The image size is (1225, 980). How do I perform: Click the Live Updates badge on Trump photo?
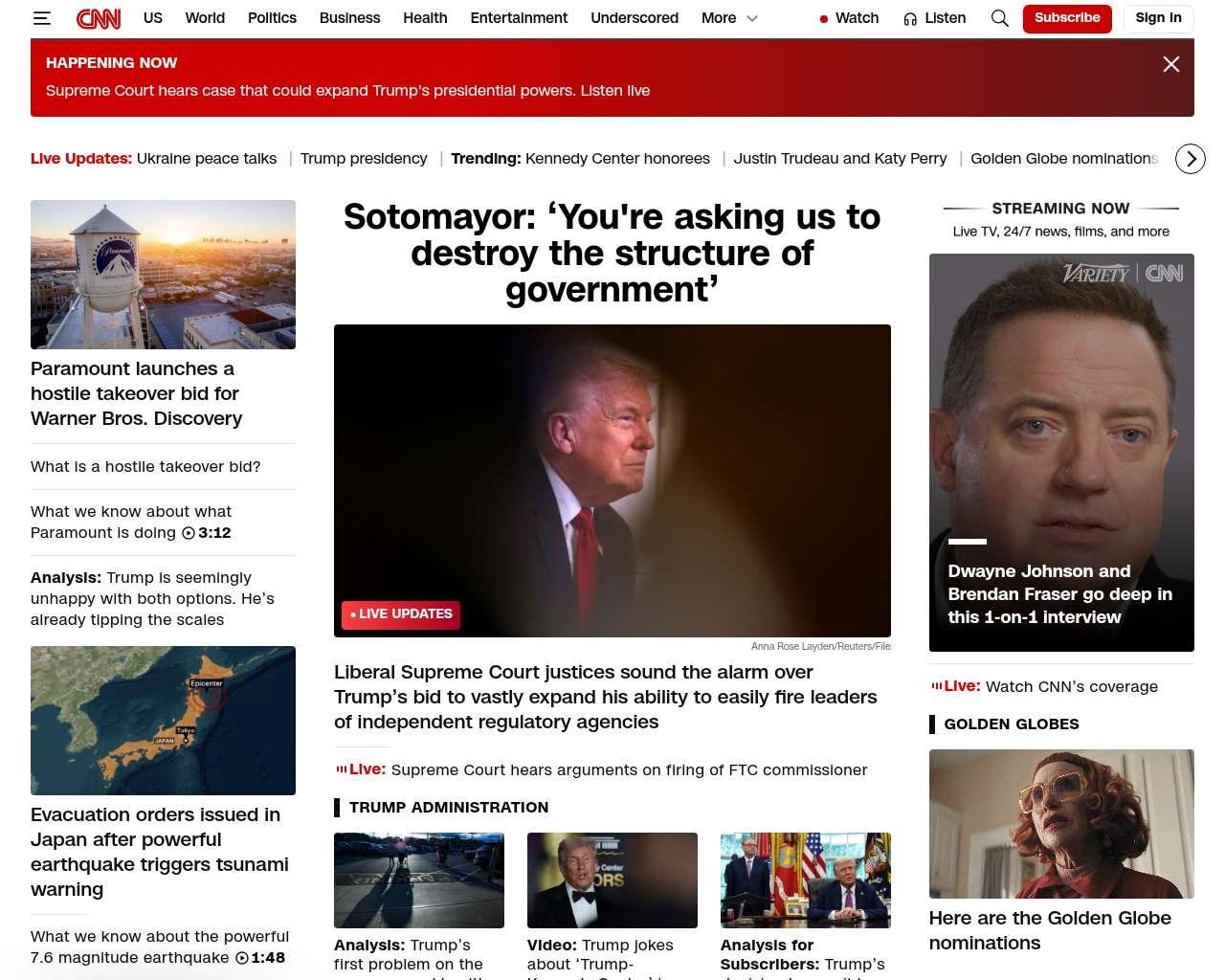[x=401, y=614]
